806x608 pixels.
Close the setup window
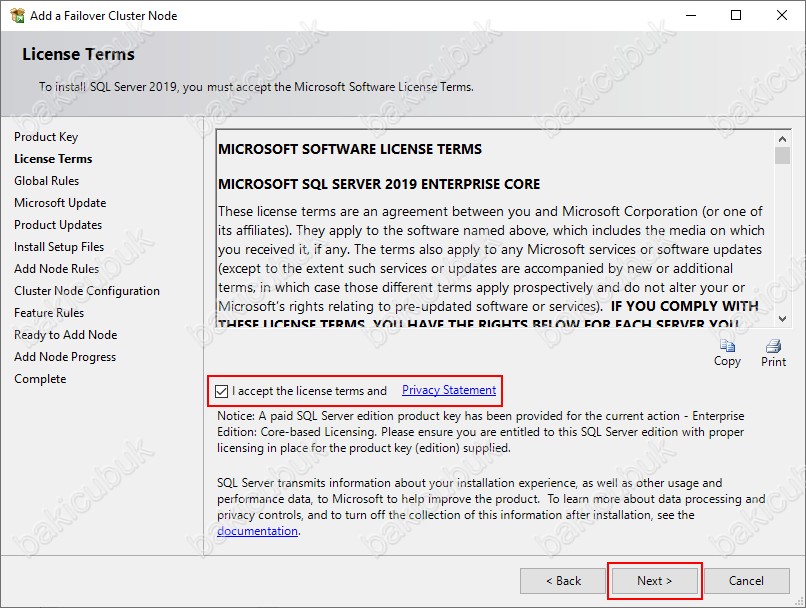pos(781,15)
